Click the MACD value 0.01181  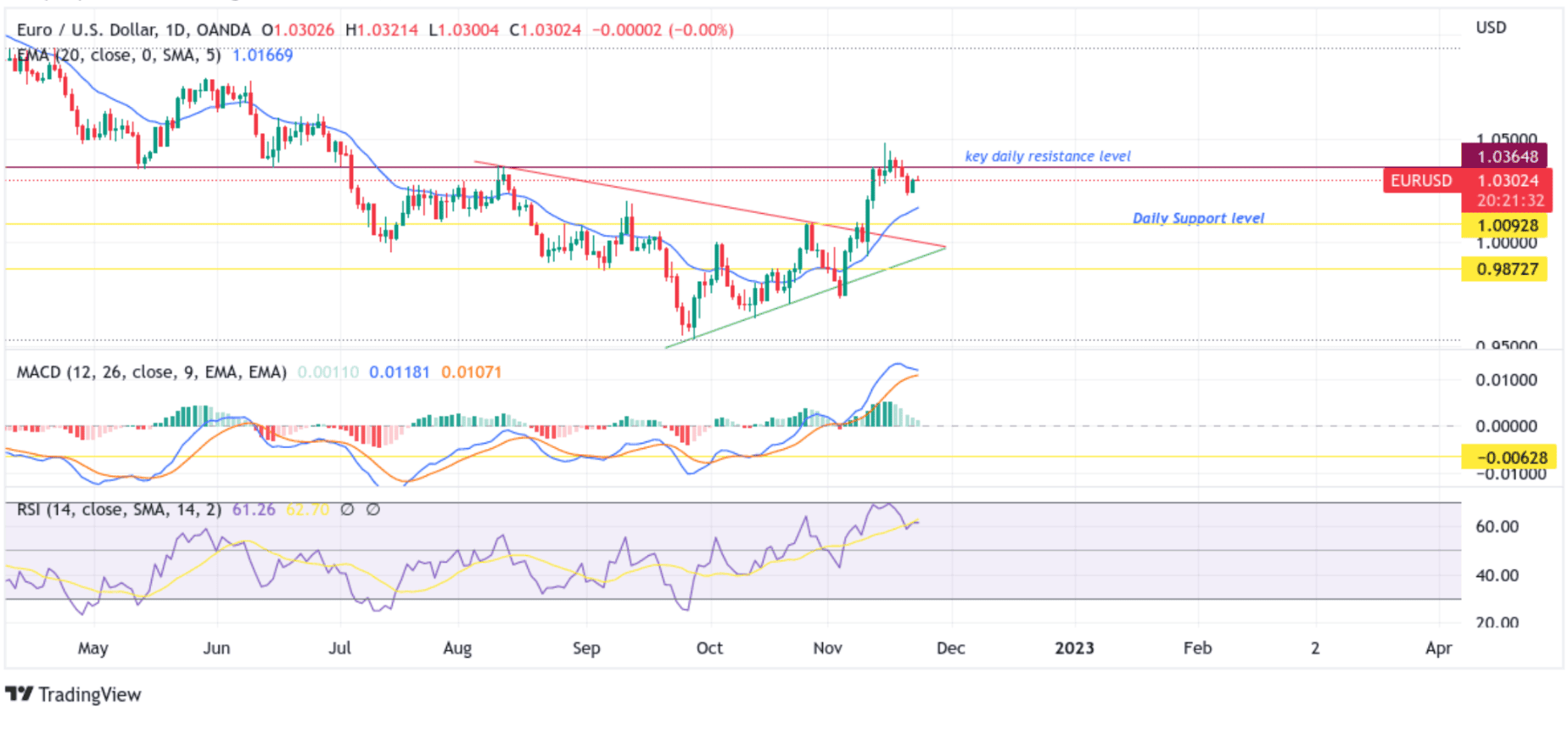point(400,372)
